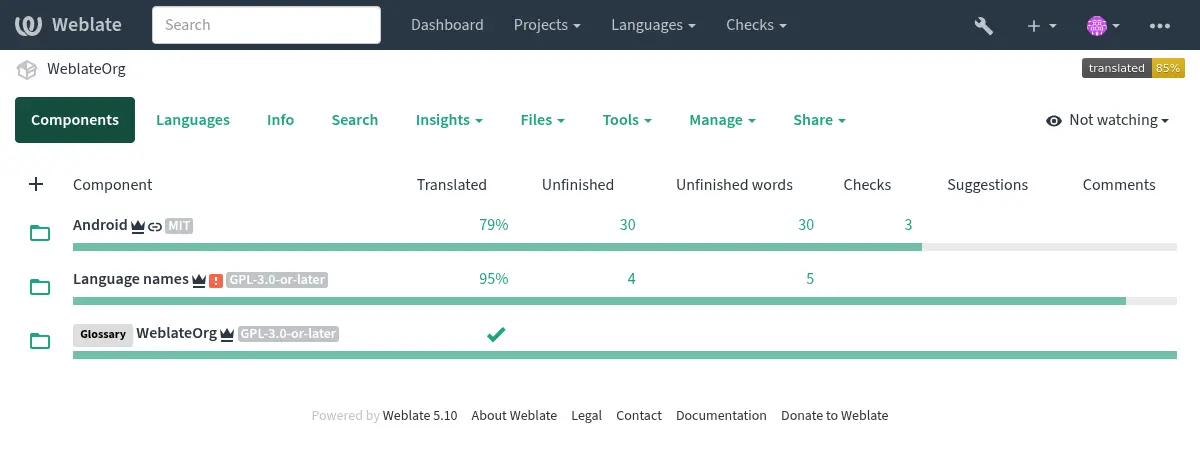This screenshot has width=1200, height=475.
Task: Click Language names progress bar
Action: tap(625, 301)
